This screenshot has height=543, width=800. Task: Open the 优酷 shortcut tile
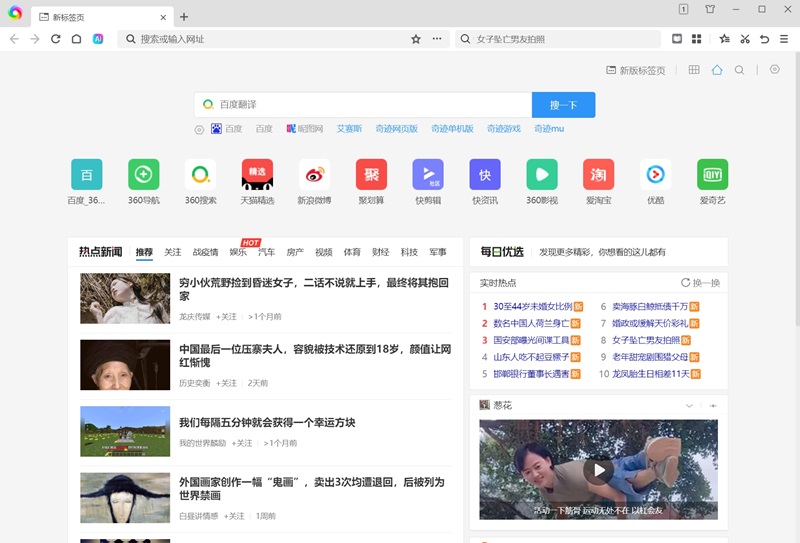pyautogui.click(x=656, y=182)
